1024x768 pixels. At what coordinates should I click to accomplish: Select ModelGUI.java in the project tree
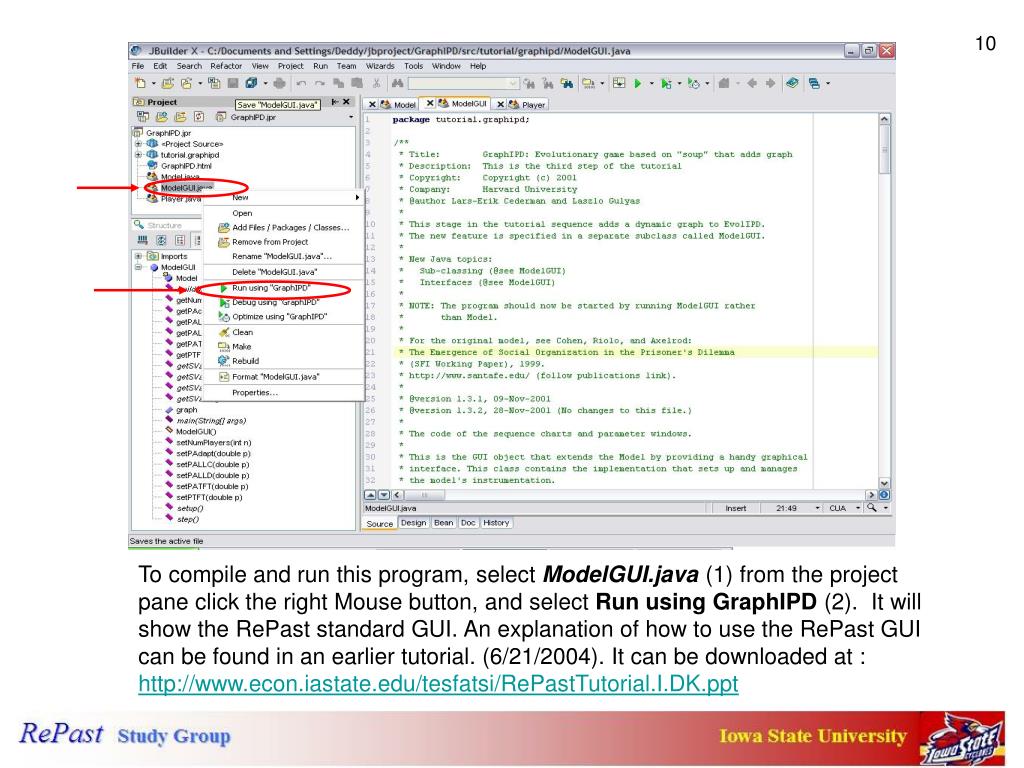pyautogui.click(x=186, y=187)
